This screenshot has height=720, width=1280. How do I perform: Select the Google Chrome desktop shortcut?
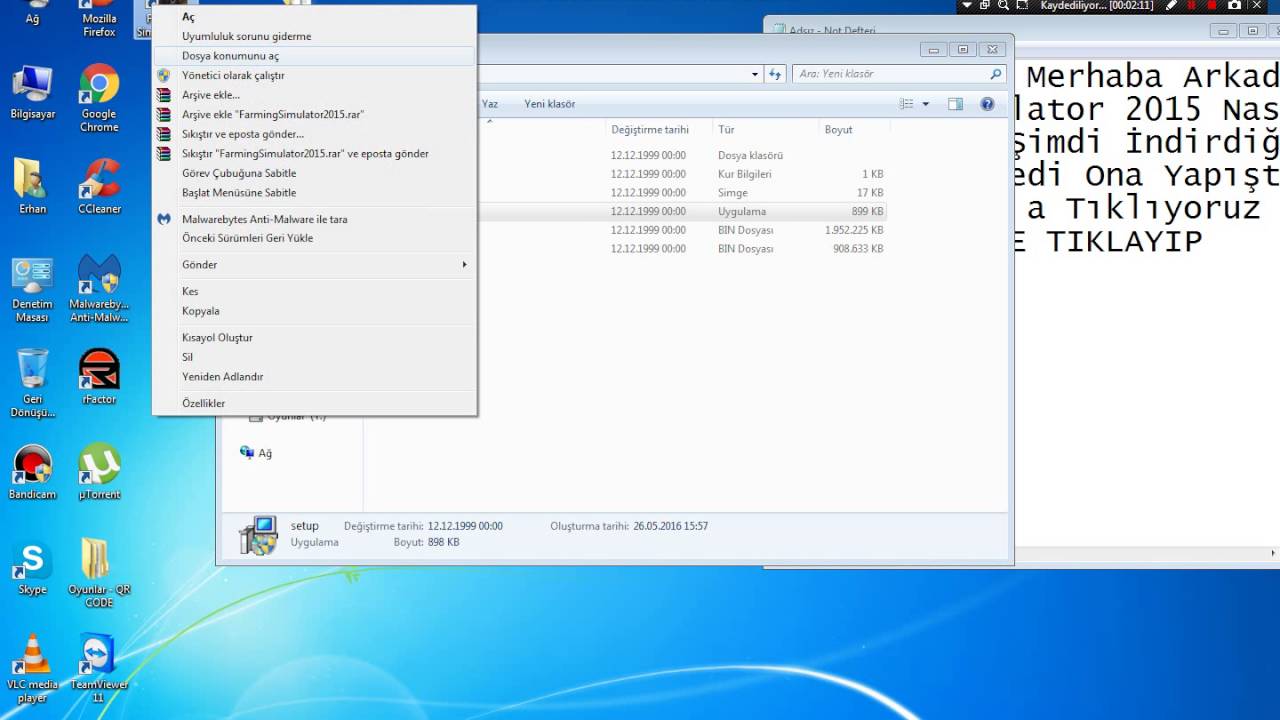pos(99,98)
